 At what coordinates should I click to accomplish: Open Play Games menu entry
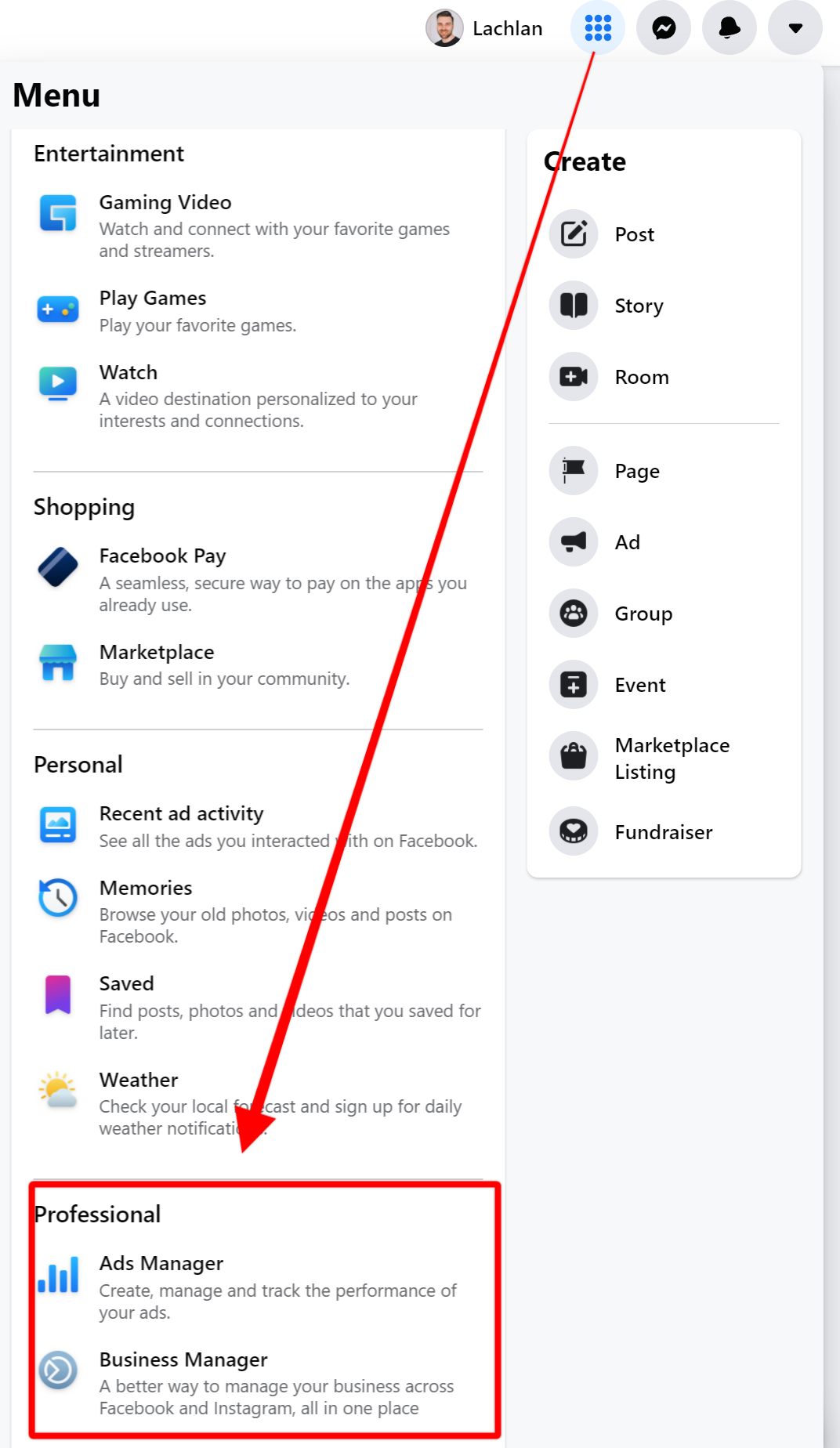coord(258,311)
